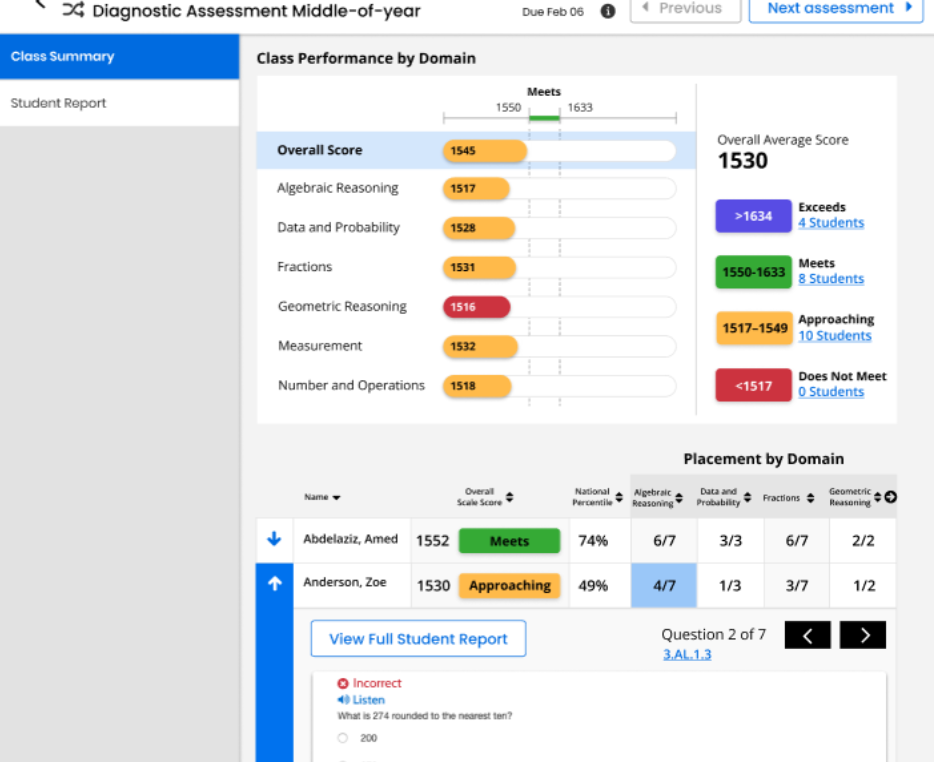Screen dimensions: 934x762
Task: Select Anderson's Algebraic Reasoning 4/7 cell
Action: pos(663,586)
